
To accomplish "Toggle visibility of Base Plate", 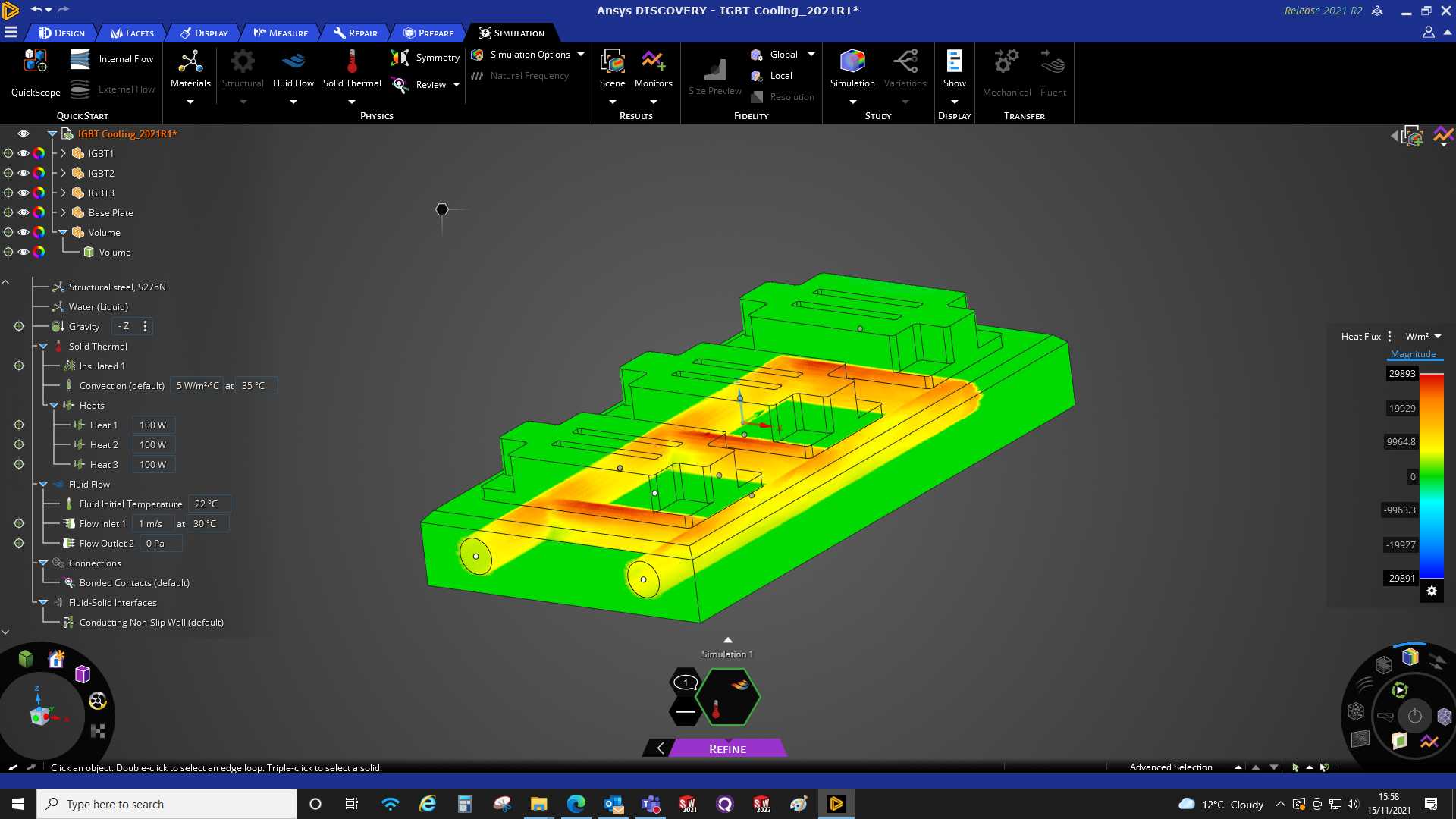I will click(x=24, y=212).
